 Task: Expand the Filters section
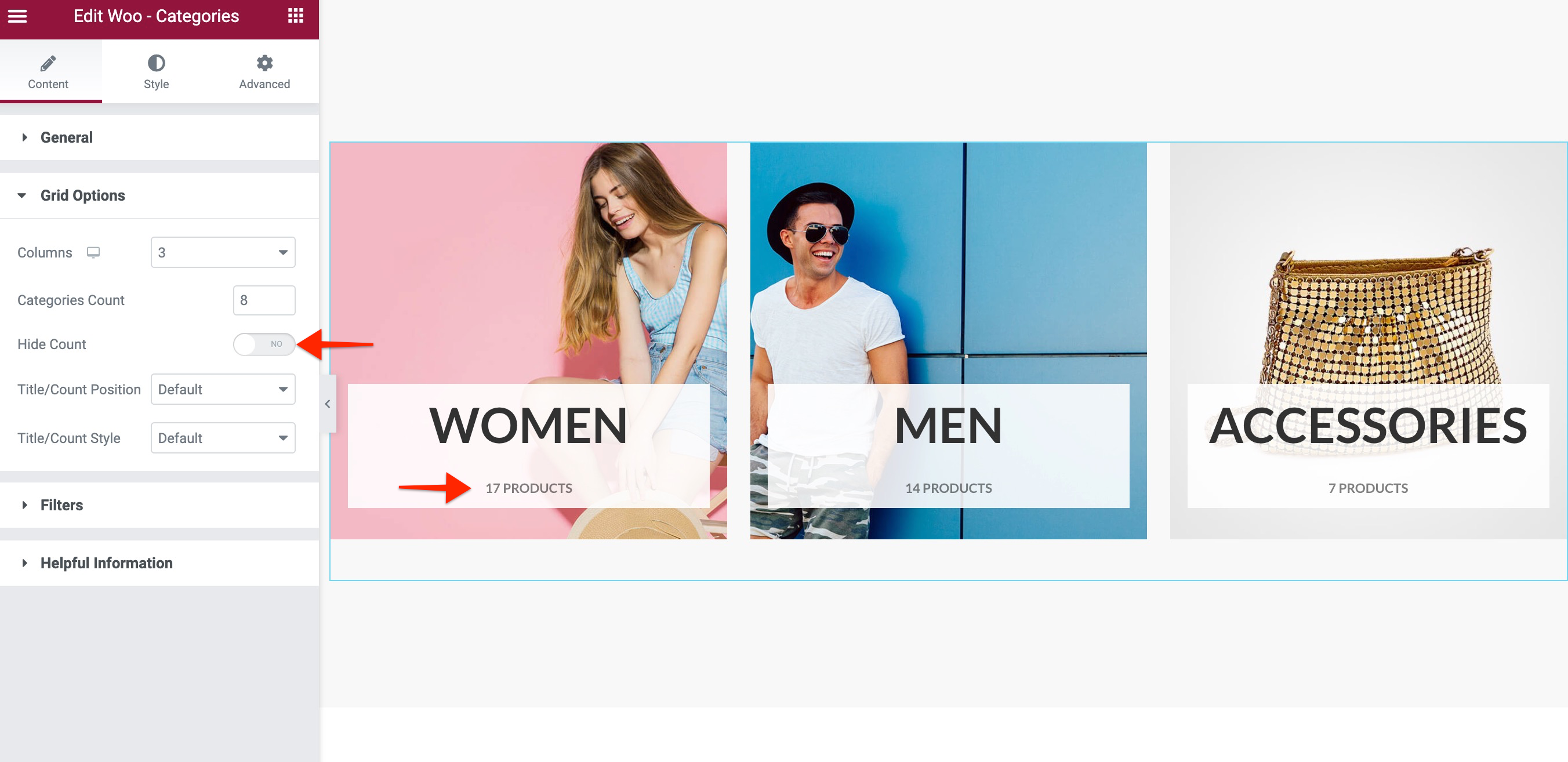pyautogui.click(x=61, y=504)
